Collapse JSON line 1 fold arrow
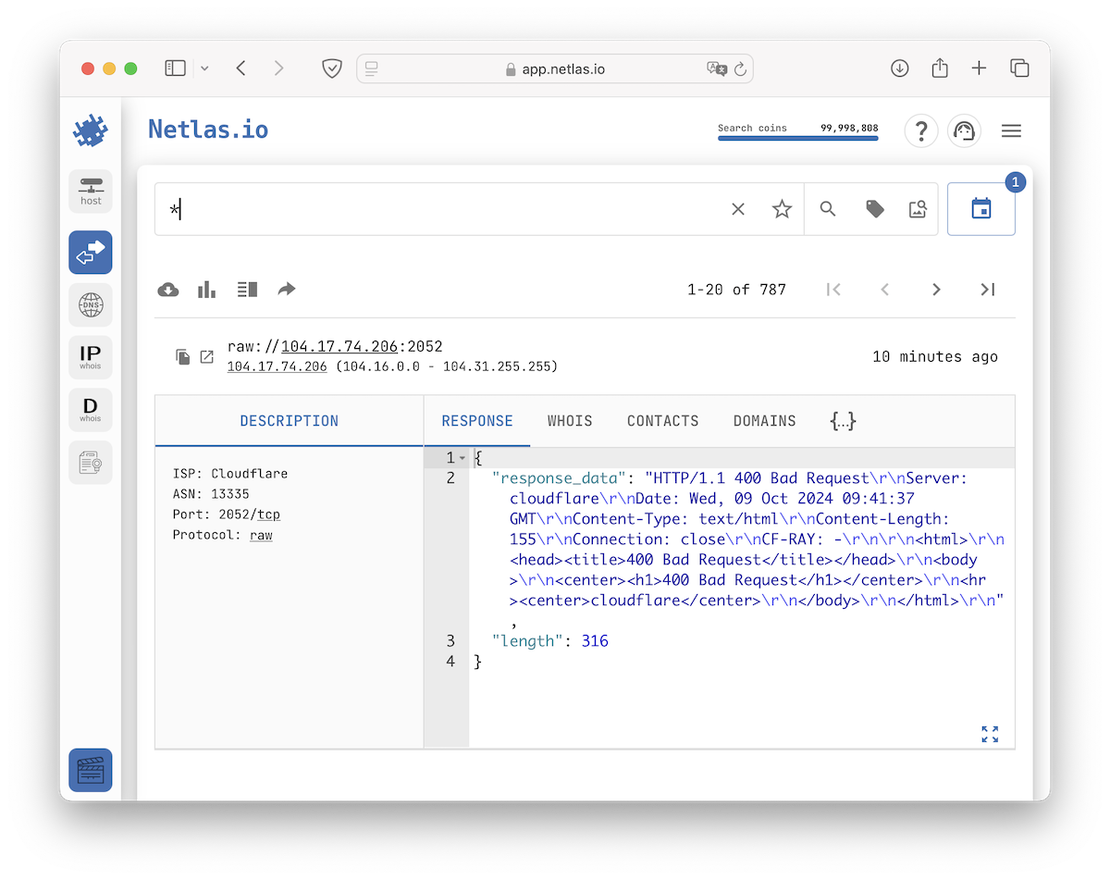The height and width of the screenshot is (880, 1110). coord(462,458)
